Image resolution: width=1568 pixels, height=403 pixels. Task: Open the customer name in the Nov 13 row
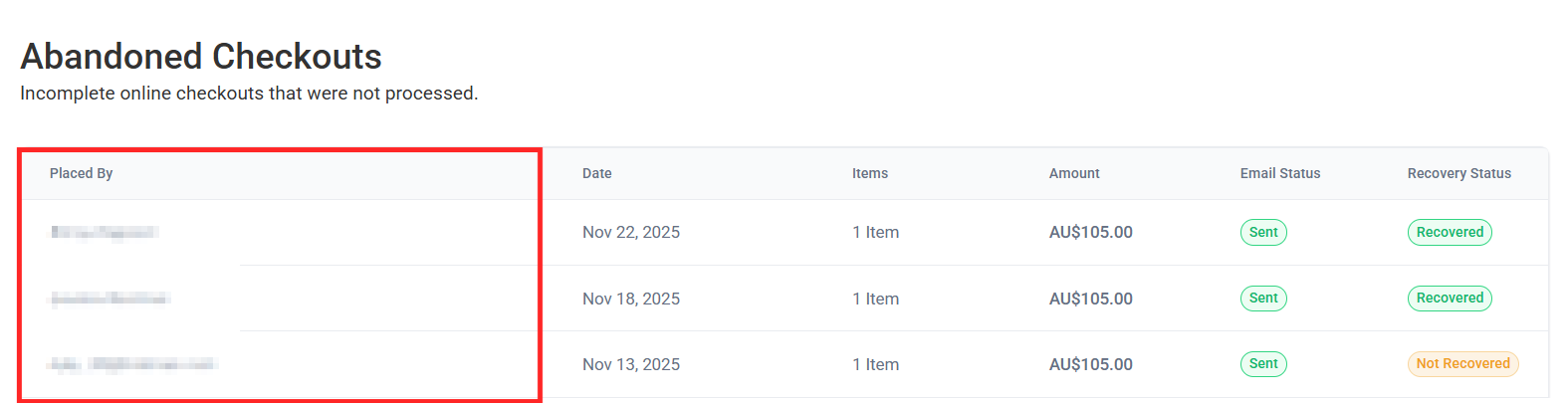click(132, 364)
